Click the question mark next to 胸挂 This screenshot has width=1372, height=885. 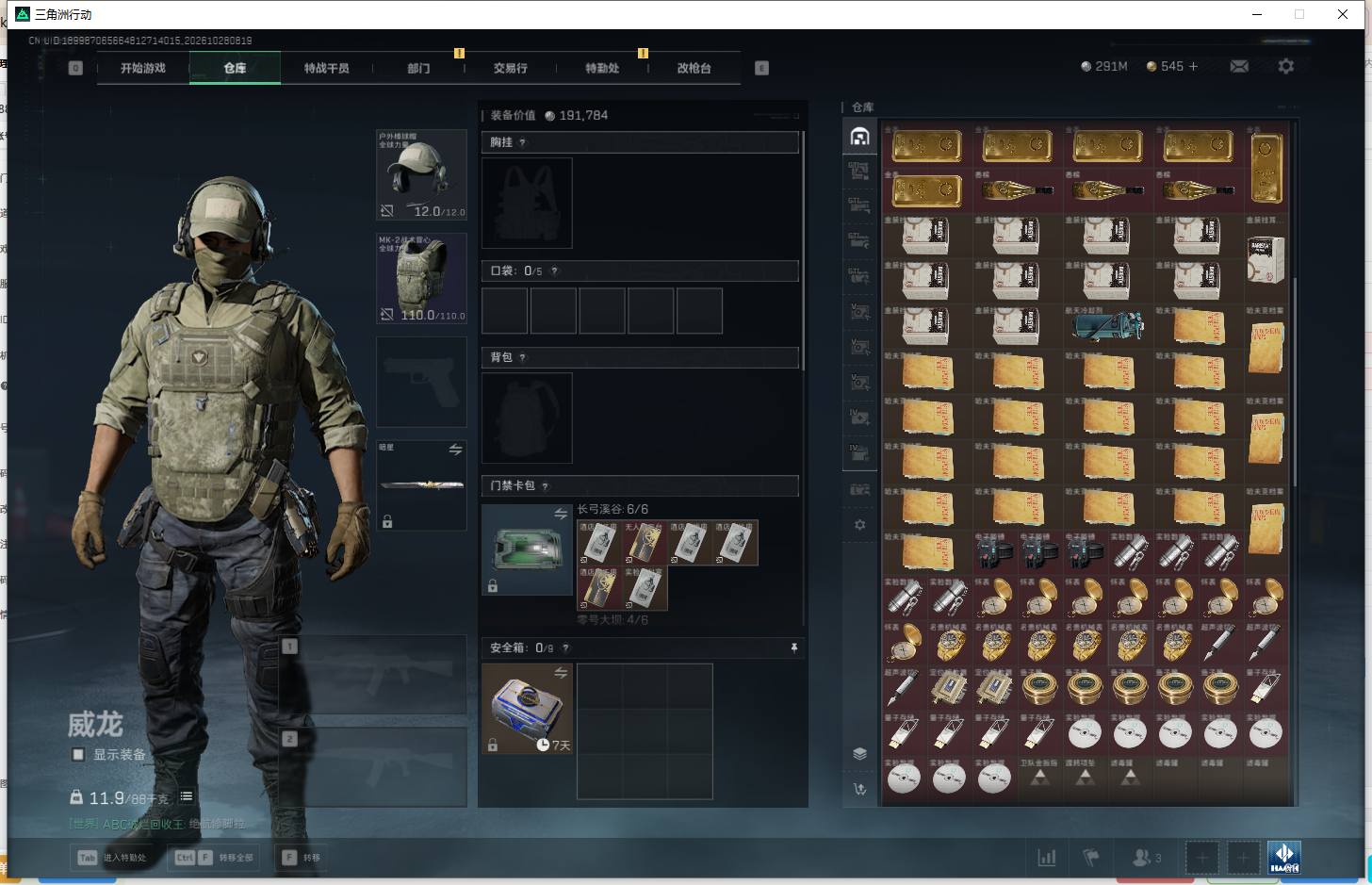pyautogui.click(x=522, y=142)
